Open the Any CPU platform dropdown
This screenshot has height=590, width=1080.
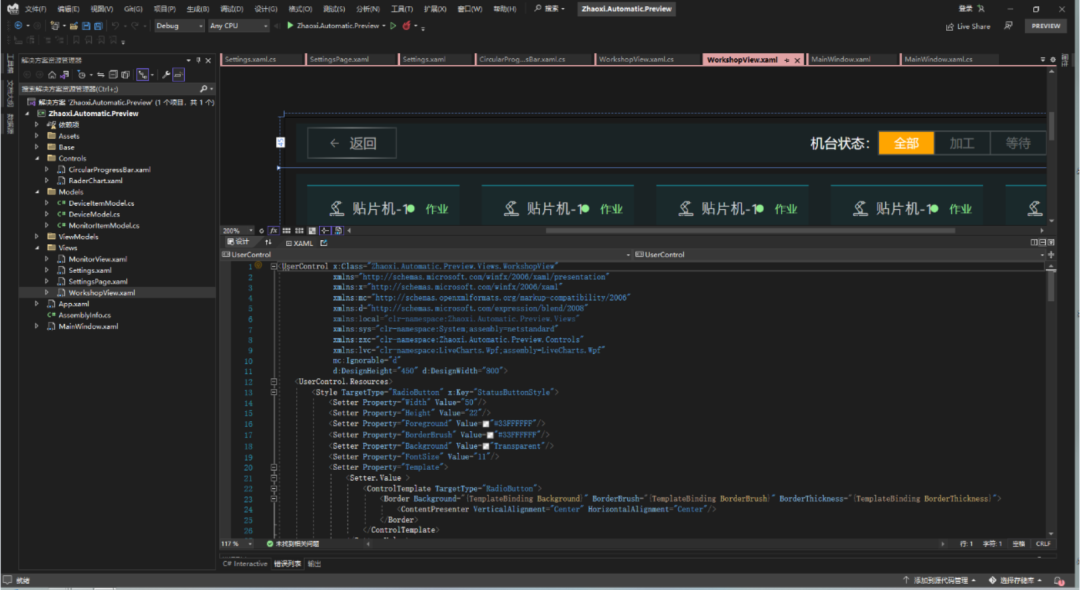[237, 26]
